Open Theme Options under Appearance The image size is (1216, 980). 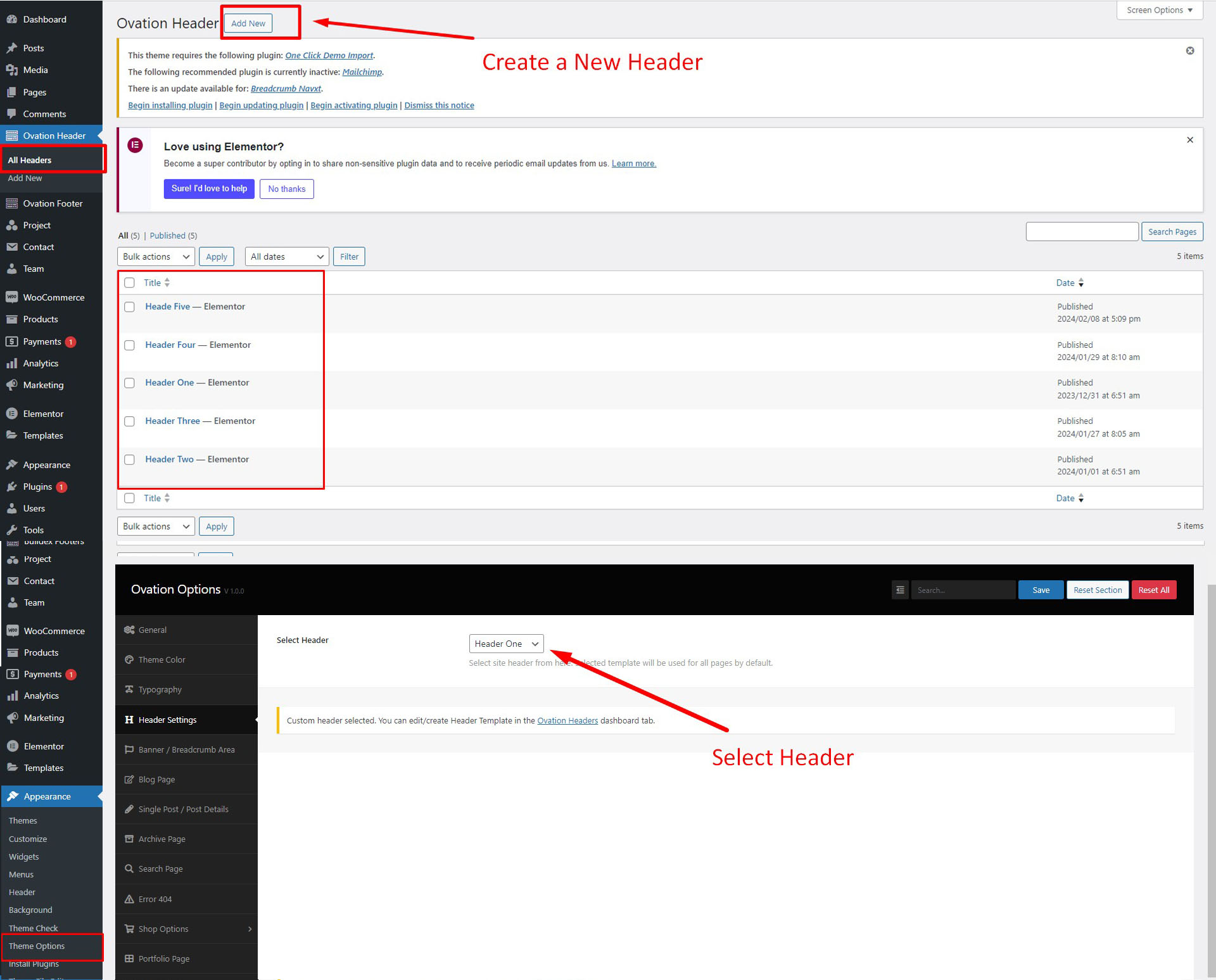[37, 946]
